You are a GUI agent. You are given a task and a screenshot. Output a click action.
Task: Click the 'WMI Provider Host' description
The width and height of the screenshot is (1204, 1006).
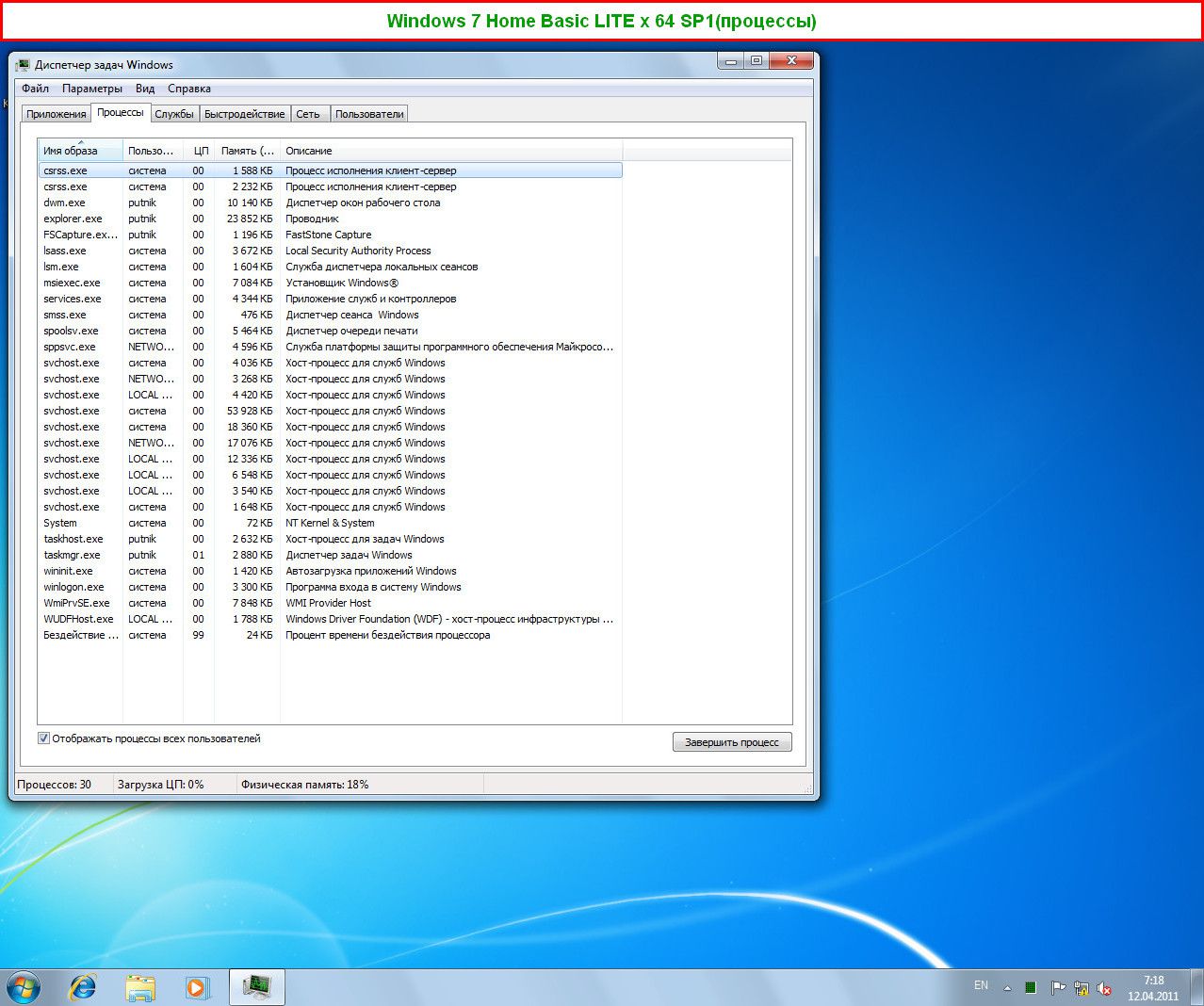328,603
